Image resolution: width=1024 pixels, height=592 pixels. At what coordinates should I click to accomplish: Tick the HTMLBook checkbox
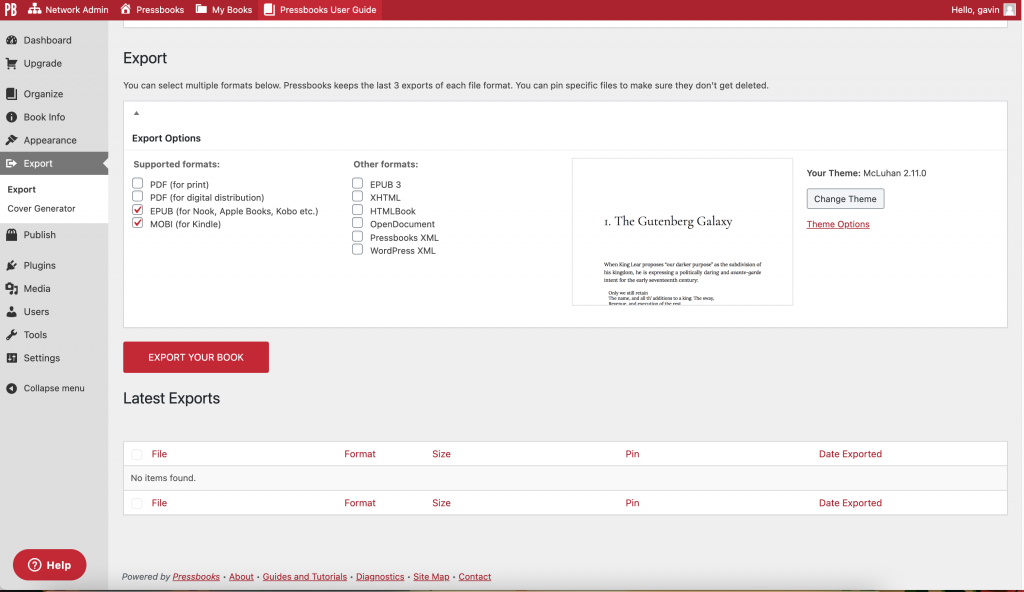pos(357,210)
